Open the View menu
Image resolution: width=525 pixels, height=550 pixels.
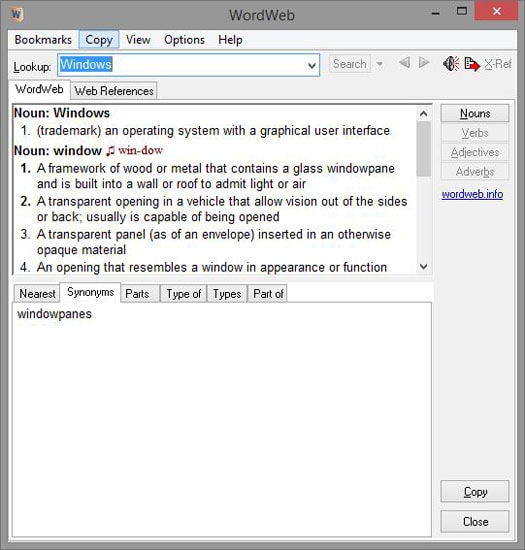[x=138, y=40]
